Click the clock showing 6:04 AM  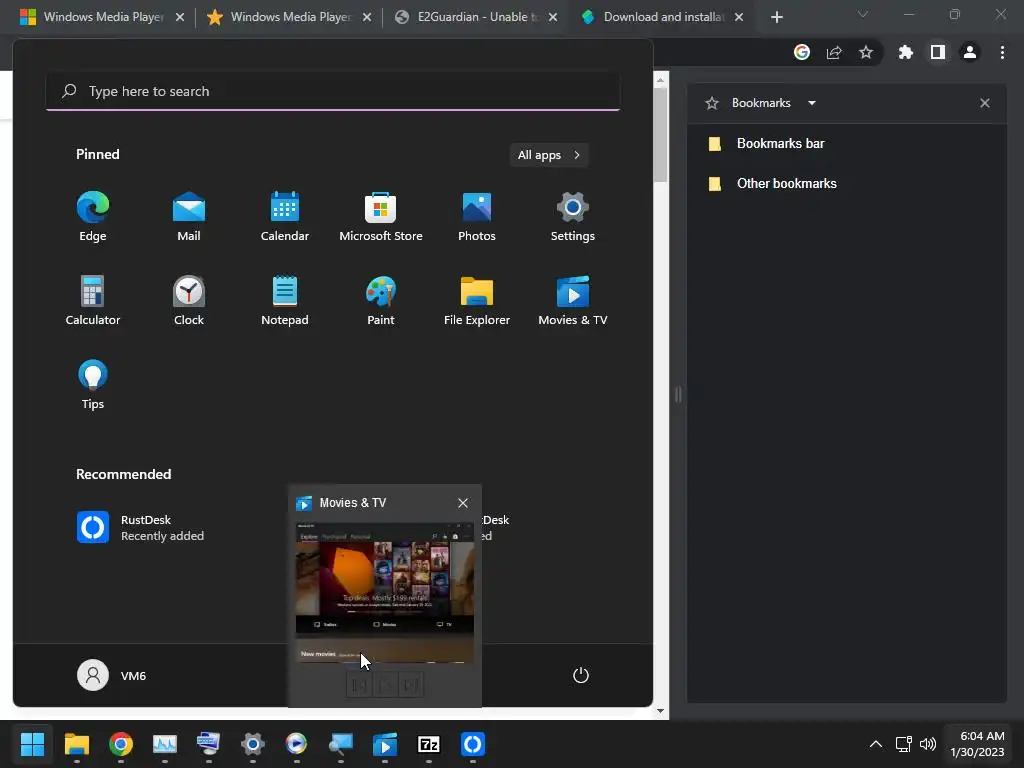click(x=977, y=744)
